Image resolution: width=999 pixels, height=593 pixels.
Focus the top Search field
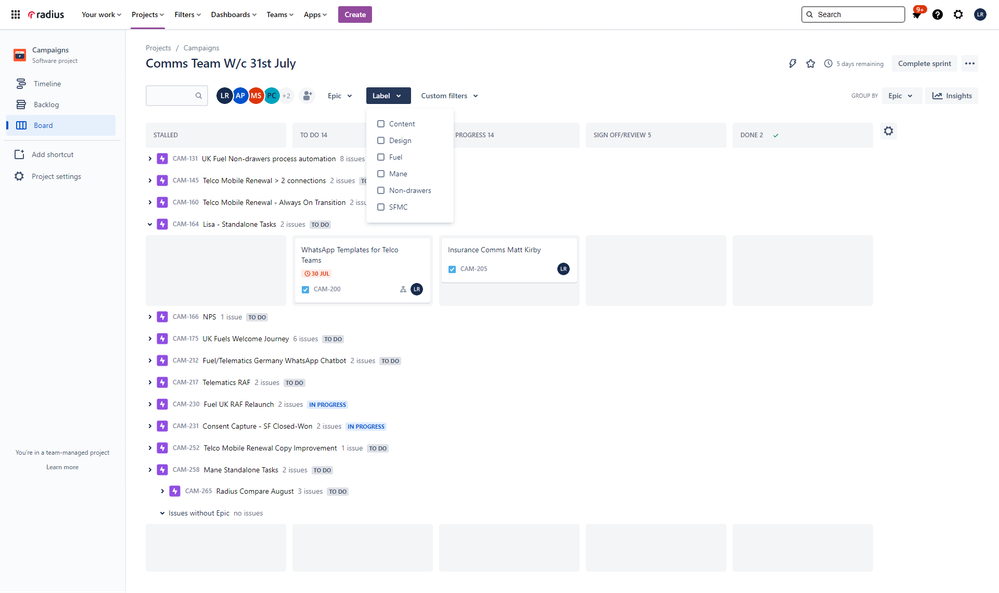click(x=853, y=14)
